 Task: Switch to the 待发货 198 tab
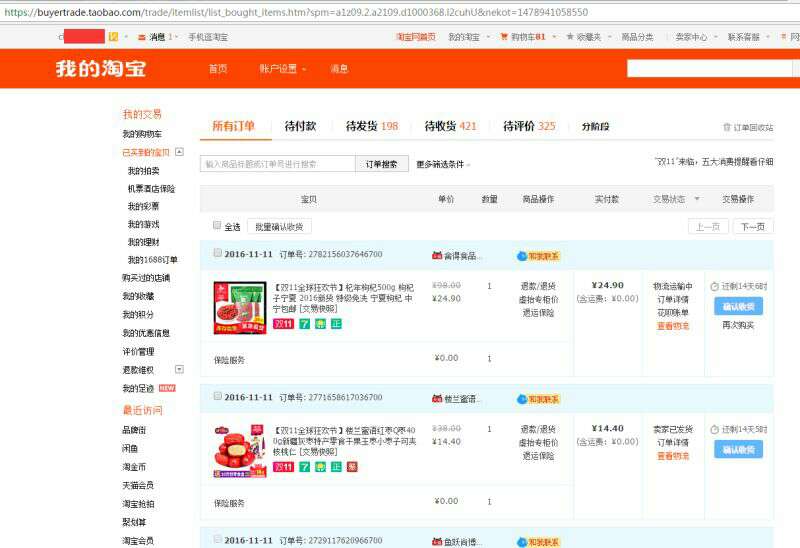pos(372,126)
